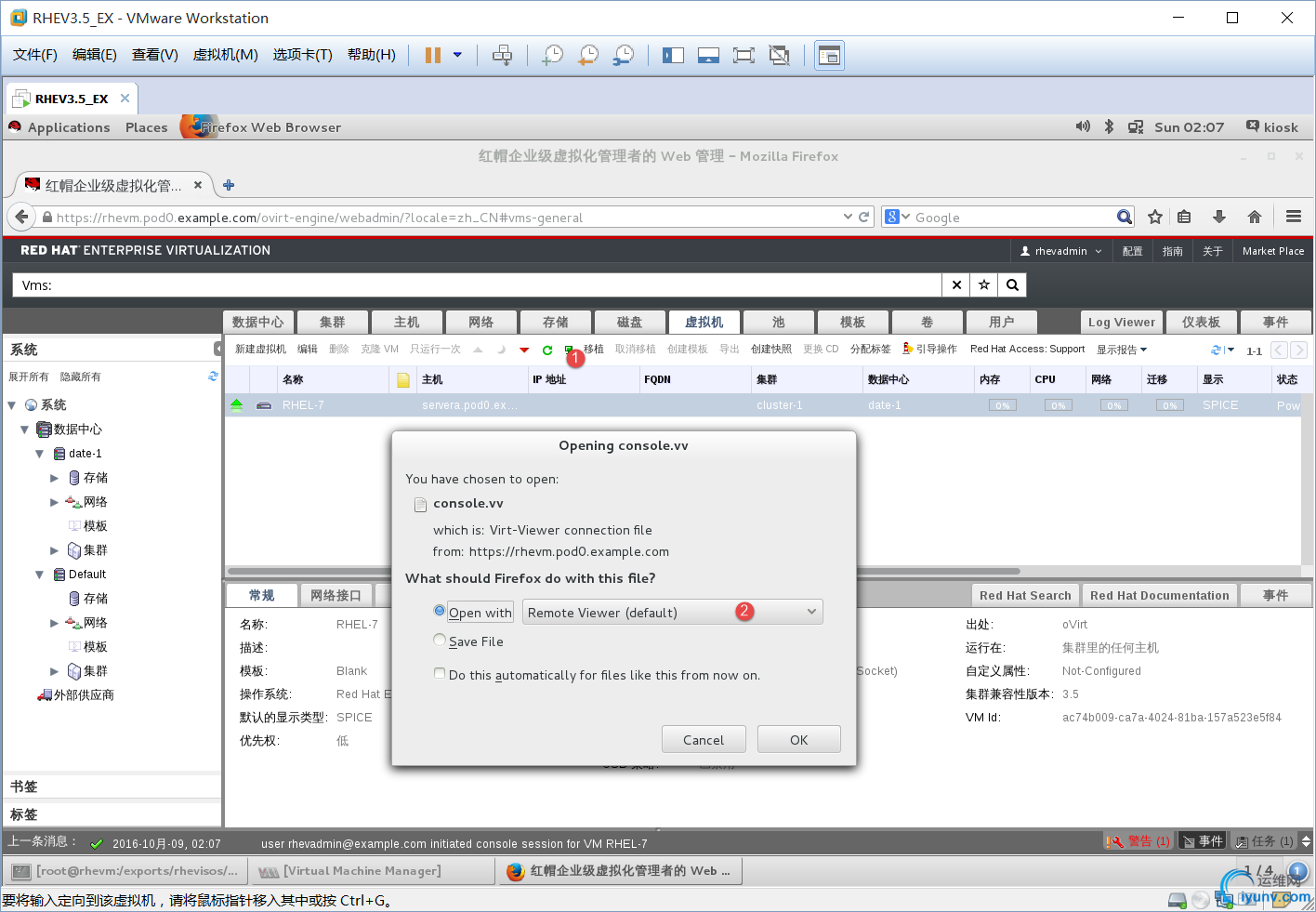The width and height of the screenshot is (1316, 912).
Task: Refresh the virtual machine list
Action: tap(1217, 350)
